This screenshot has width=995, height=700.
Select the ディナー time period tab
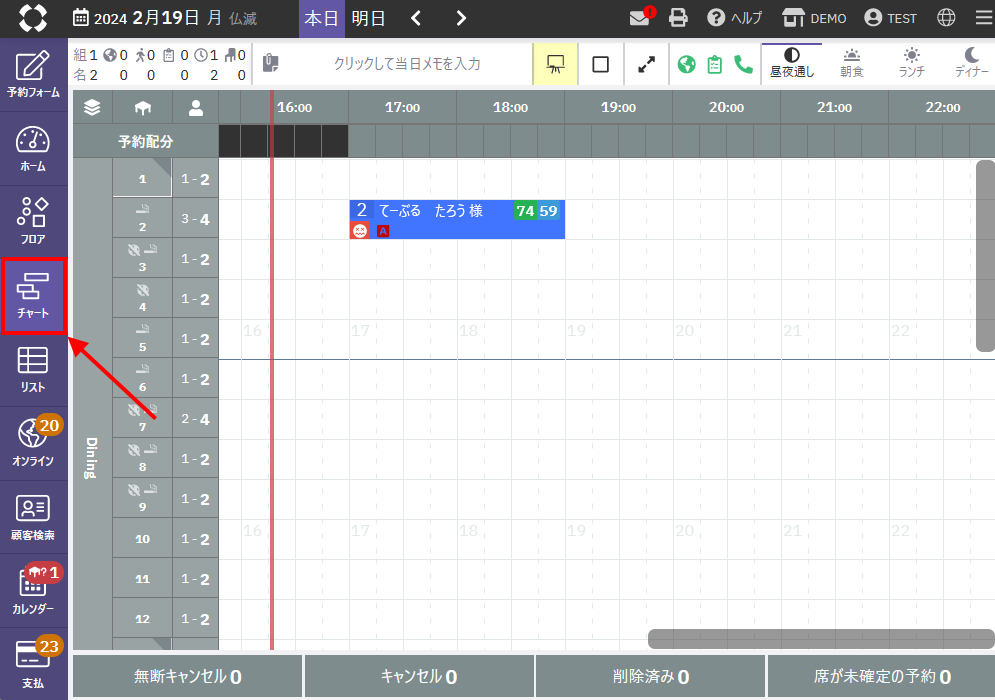click(x=971, y=62)
